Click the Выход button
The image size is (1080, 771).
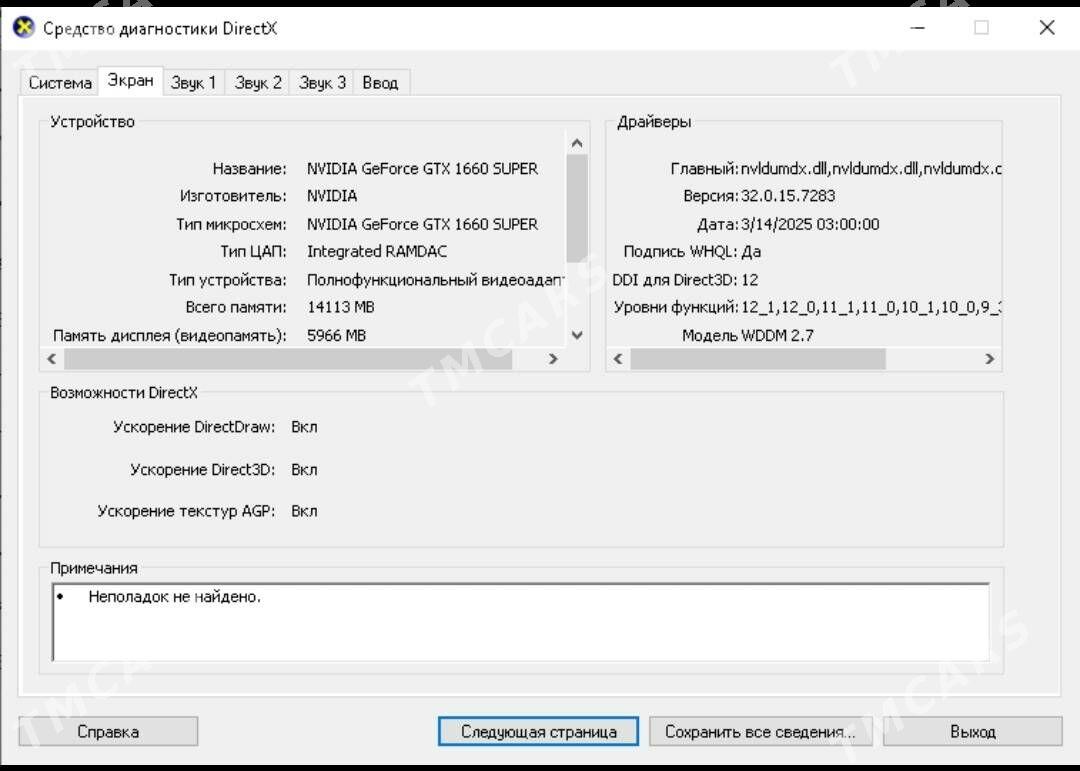(x=973, y=732)
